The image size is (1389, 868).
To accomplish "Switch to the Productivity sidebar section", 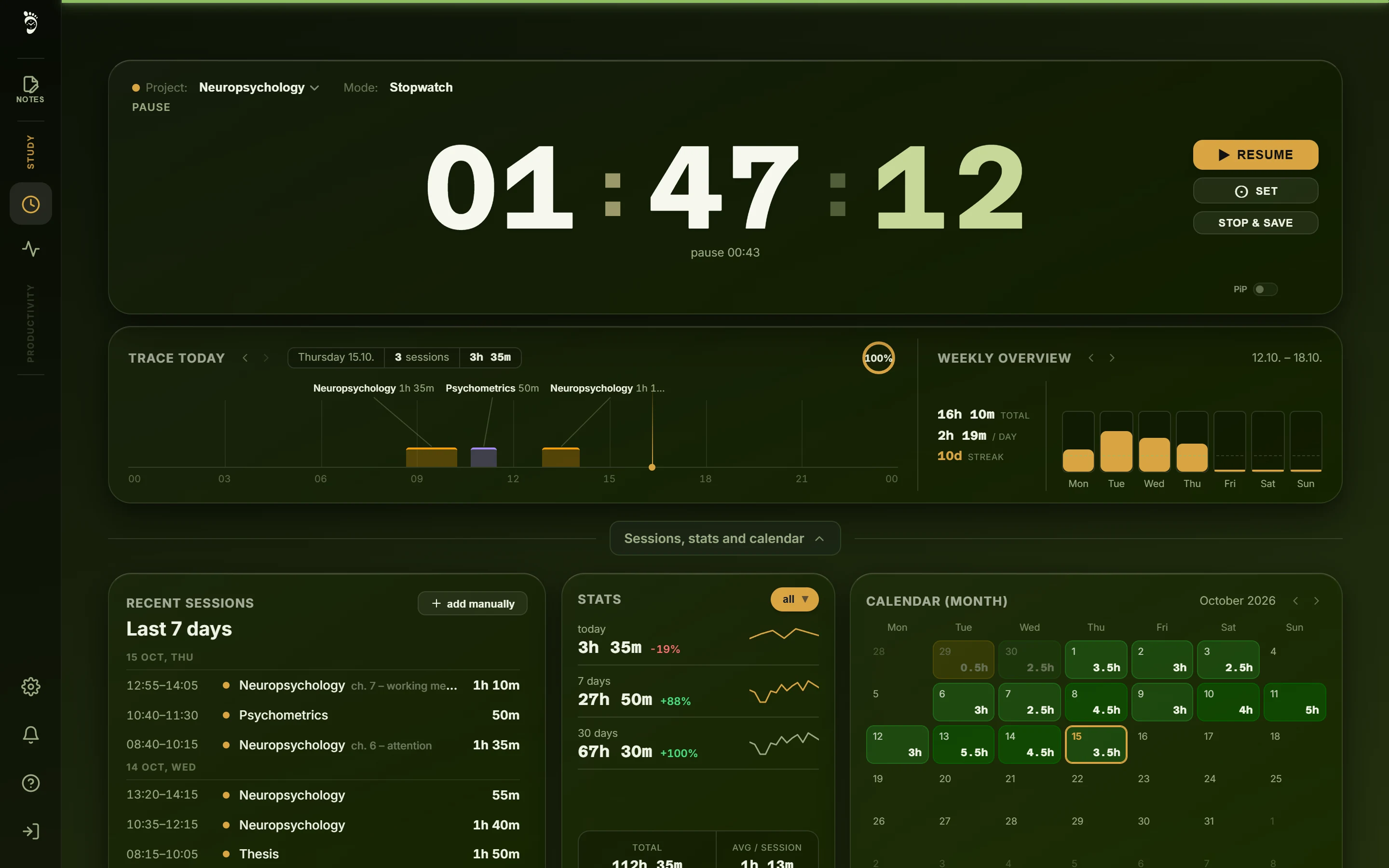I will click(x=30, y=323).
